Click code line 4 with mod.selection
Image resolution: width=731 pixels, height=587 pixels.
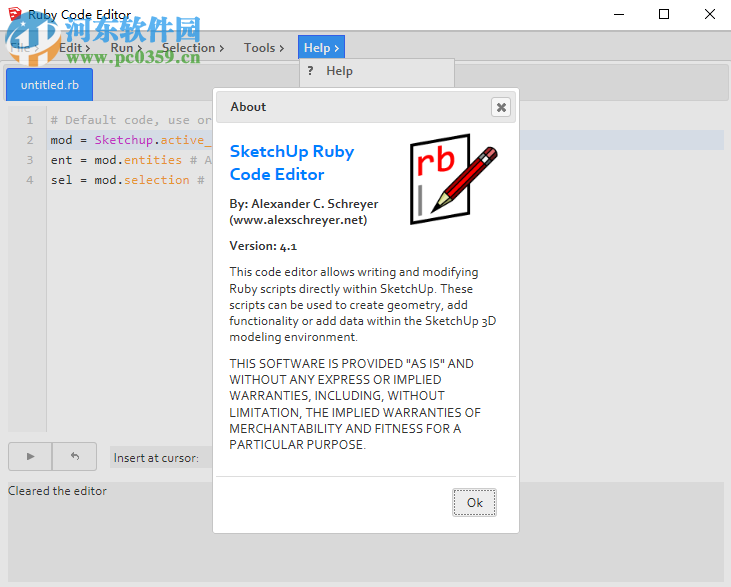click(x=127, y=180)
